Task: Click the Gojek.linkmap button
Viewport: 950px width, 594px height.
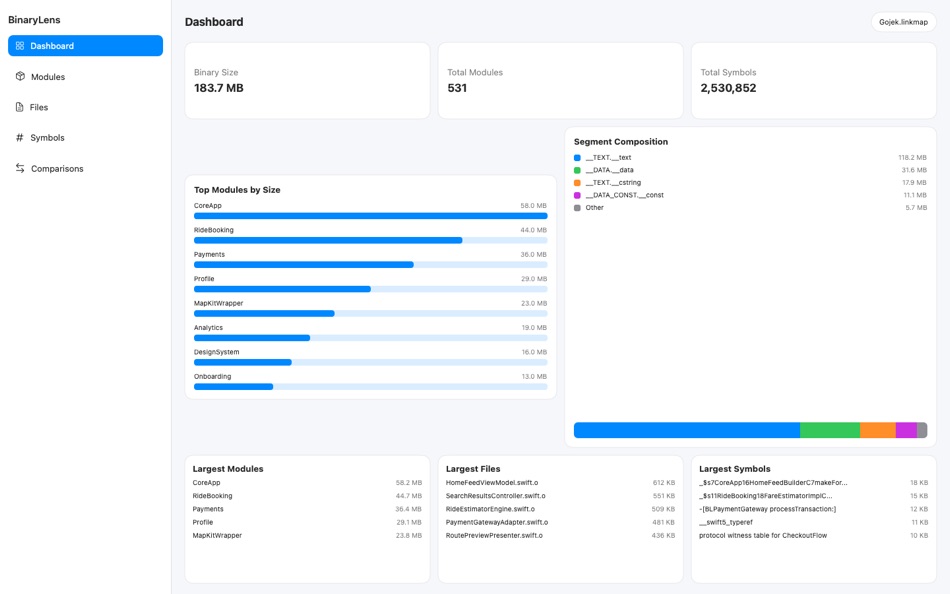Action: [x=903, y=22]
